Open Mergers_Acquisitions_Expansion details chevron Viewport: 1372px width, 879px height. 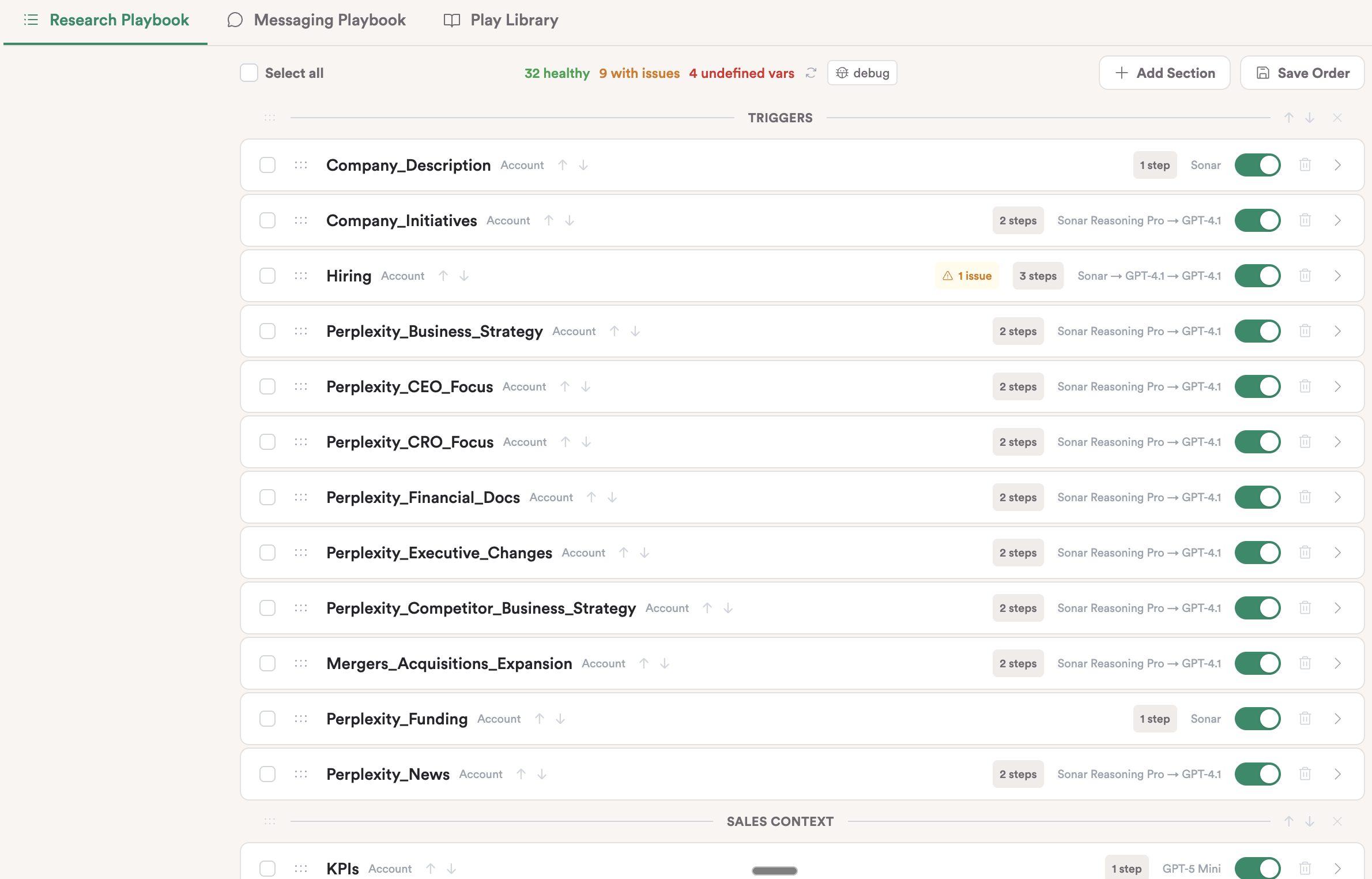click(x=1337, y=663)
